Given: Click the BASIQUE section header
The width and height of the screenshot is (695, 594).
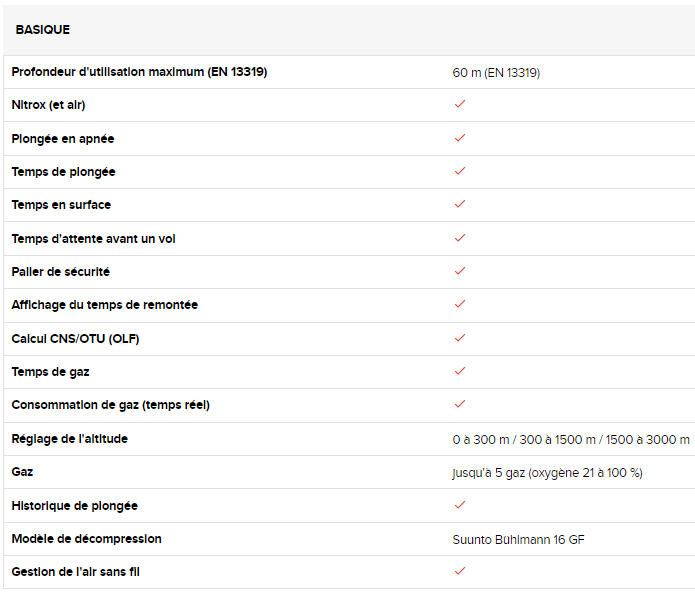Looking at the screenshot, I should (43, 30).
